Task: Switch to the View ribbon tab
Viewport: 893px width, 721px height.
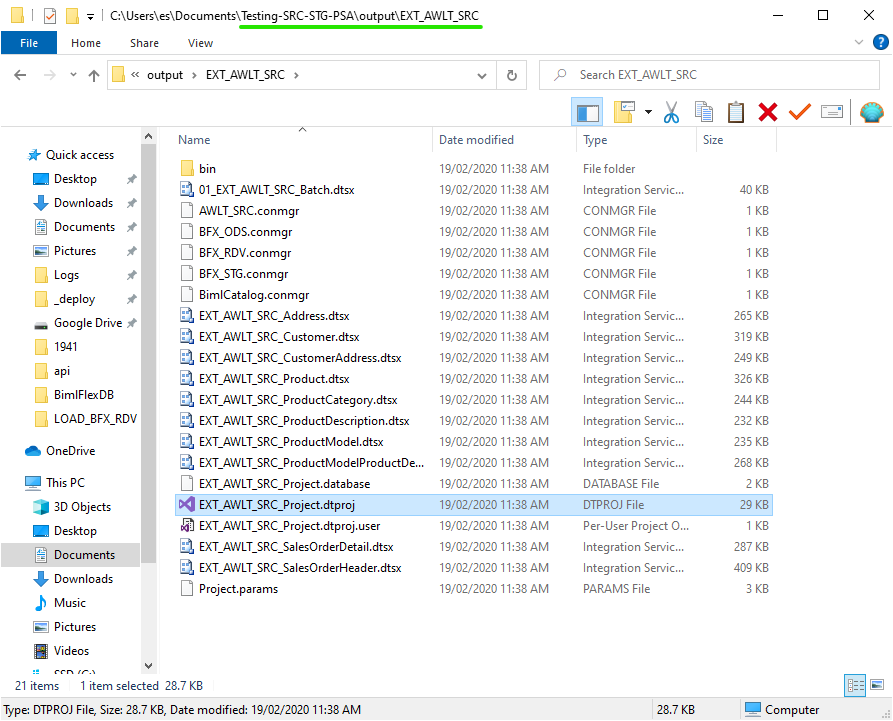Action: (200, 43)
